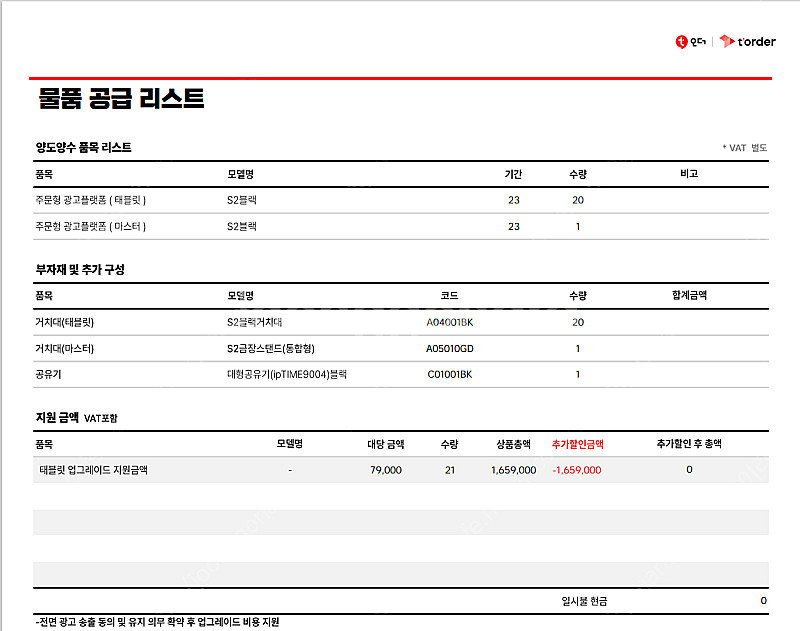Click the red 추가할인금액 column header

tap(577, 444)
